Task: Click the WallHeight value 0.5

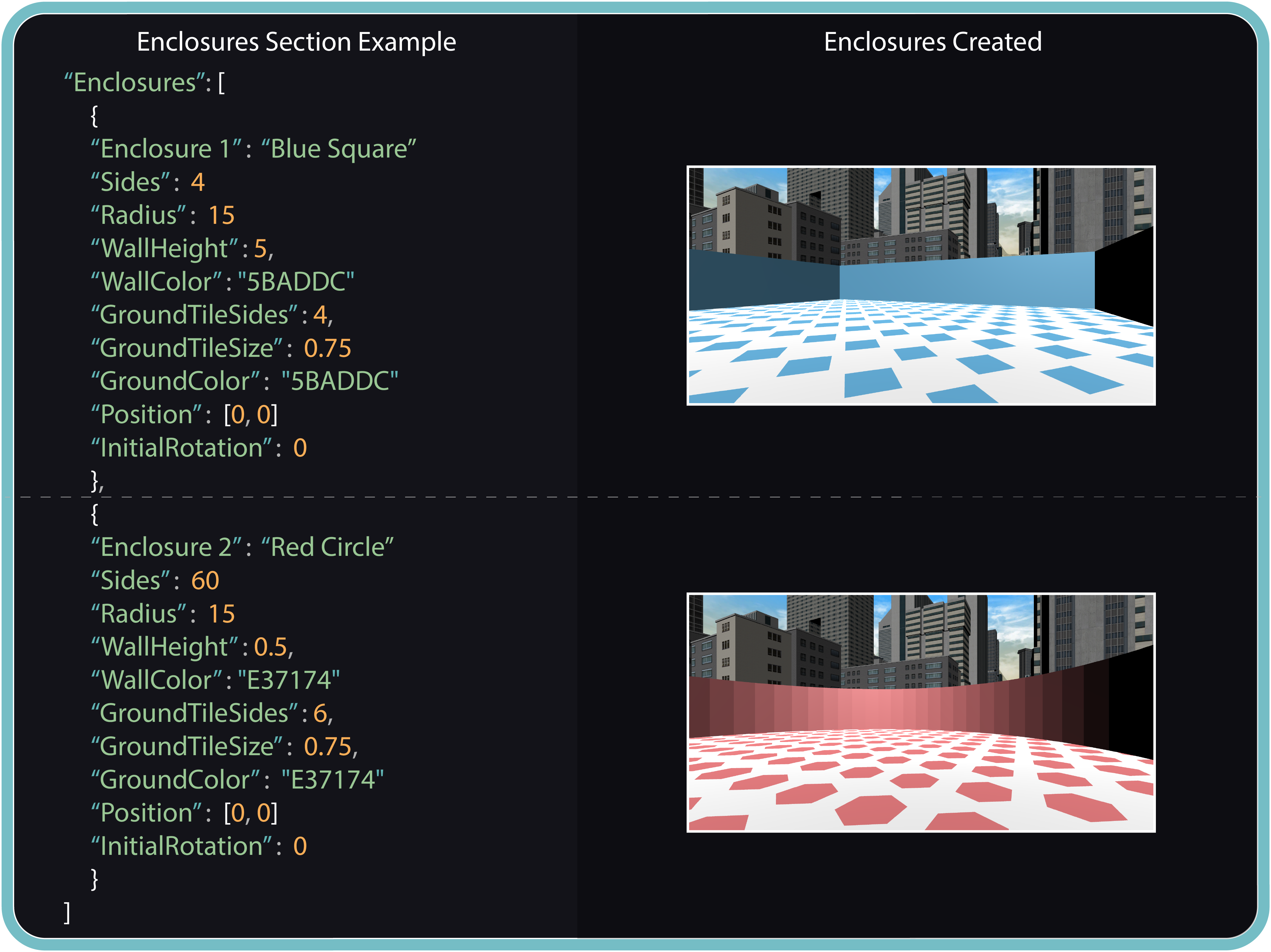Action: pyautogui.click(x=270, y=647)
